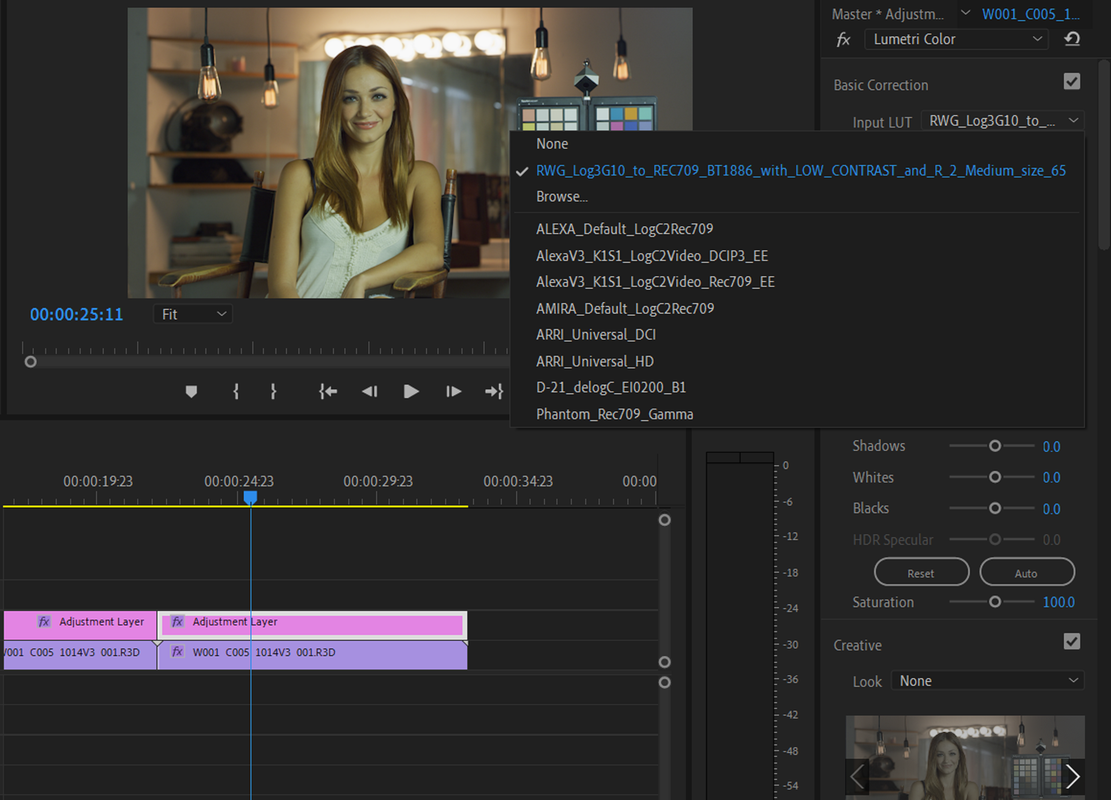Open the Master clip chevron menu
The width and height of the screenshot is (1111, 800).
click(965, 13)
